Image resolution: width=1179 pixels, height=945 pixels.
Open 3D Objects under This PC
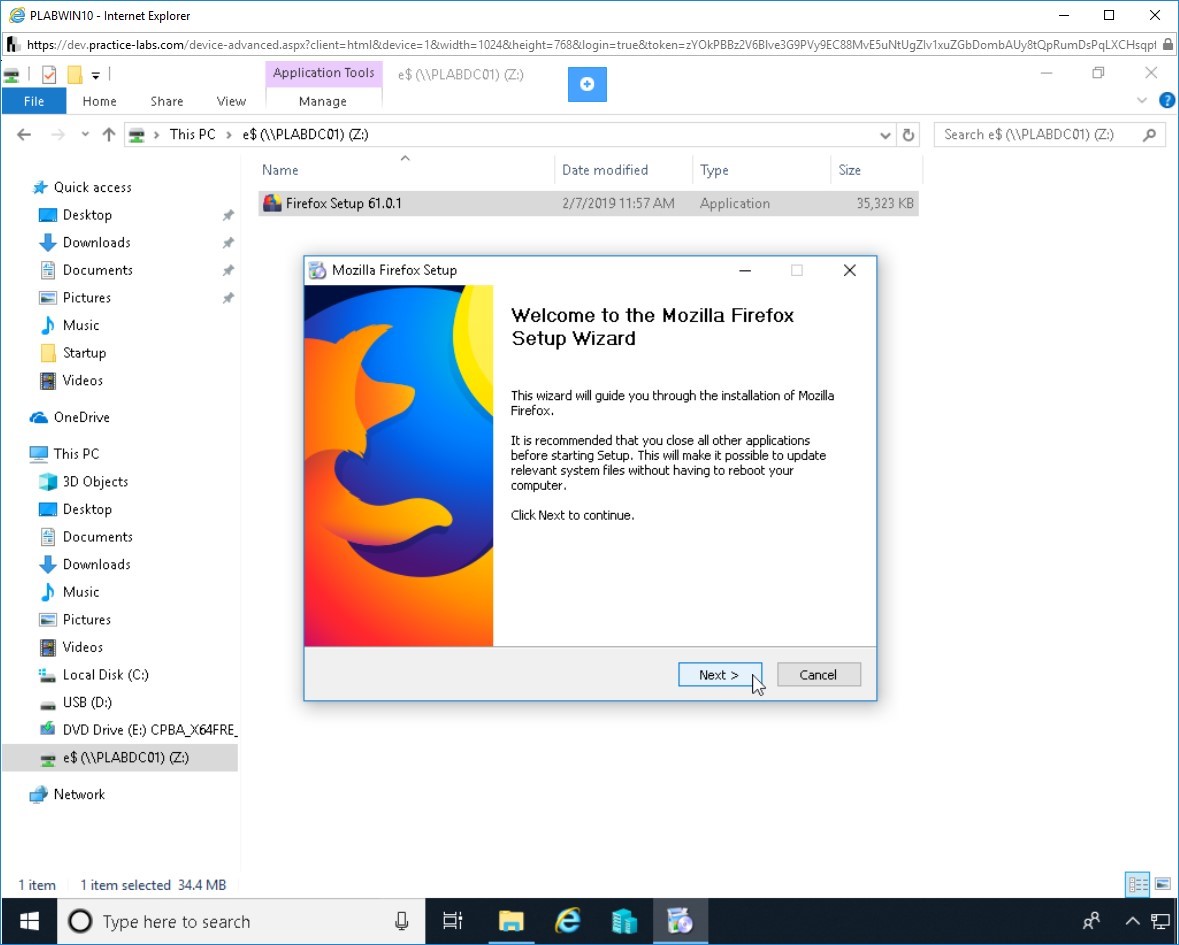click(x=95, y=481)
